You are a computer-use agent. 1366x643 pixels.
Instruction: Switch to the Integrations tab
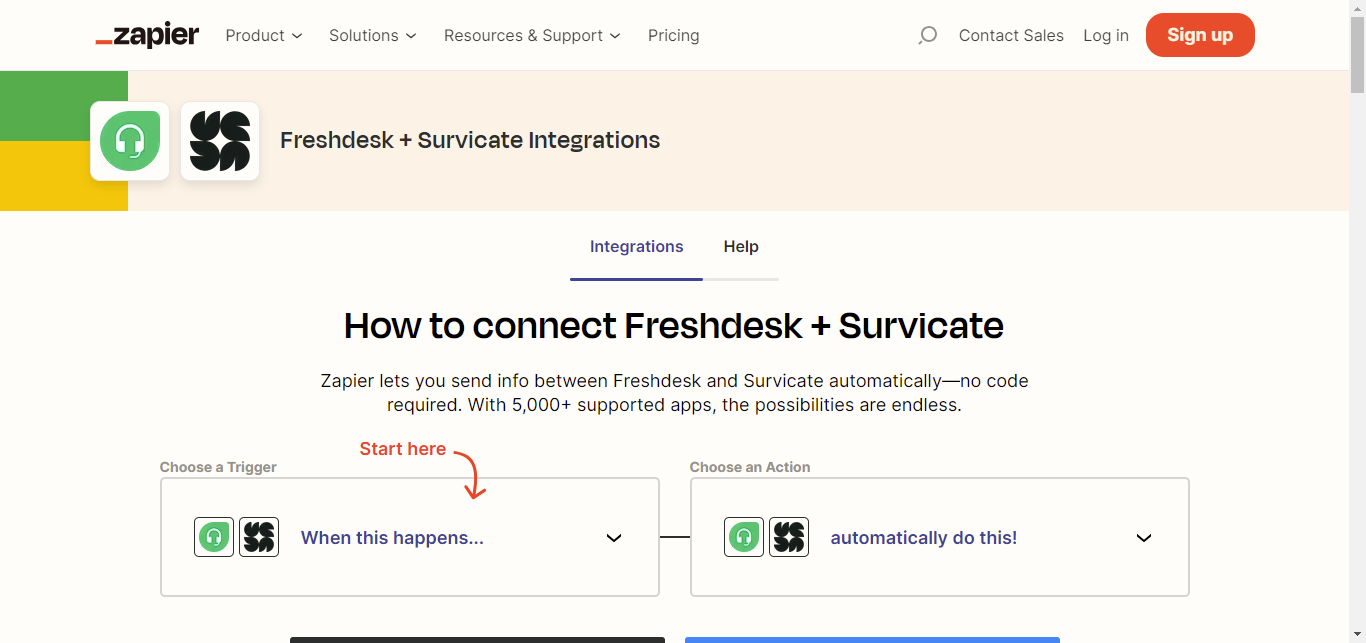coord(636,247)
